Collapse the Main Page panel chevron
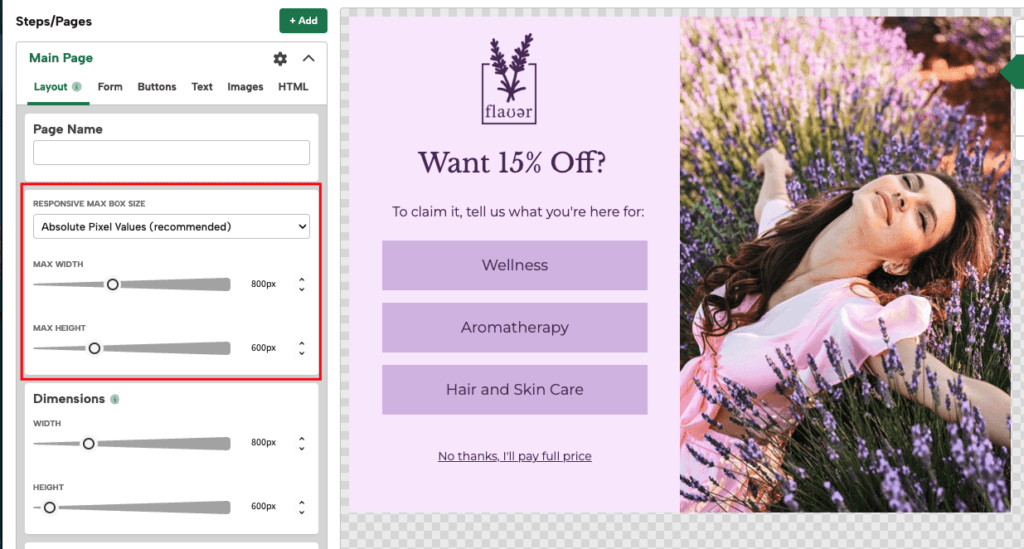 [x=308, y=58]
